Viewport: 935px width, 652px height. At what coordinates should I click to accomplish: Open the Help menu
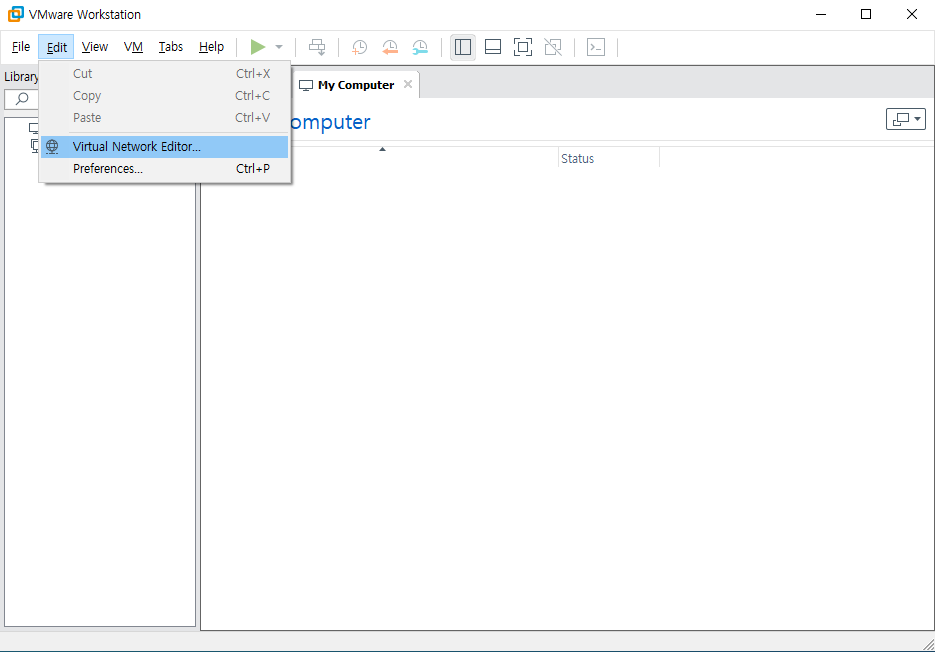tap(211, 47)
